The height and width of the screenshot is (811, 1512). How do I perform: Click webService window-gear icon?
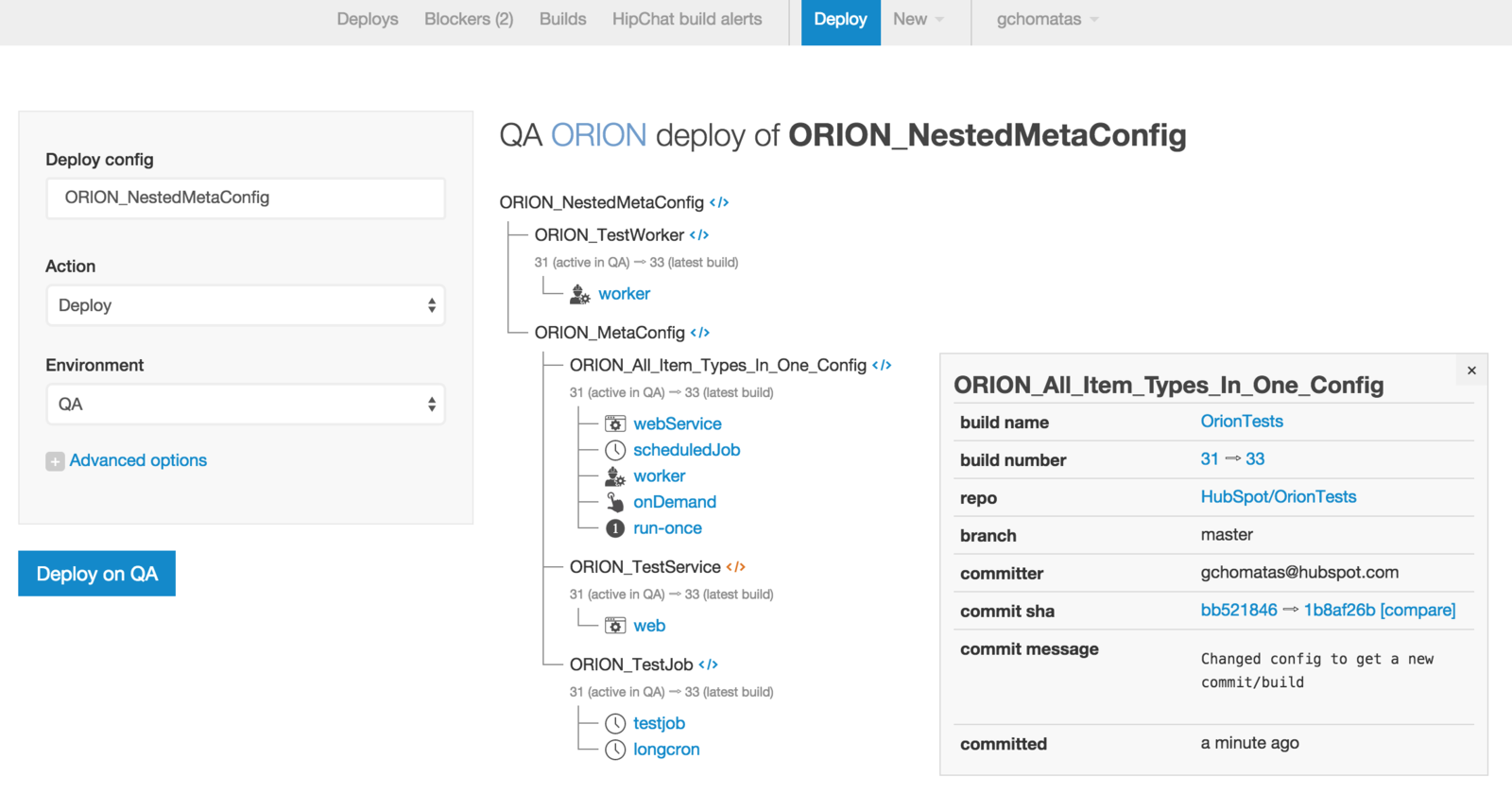tap(615, 423)
